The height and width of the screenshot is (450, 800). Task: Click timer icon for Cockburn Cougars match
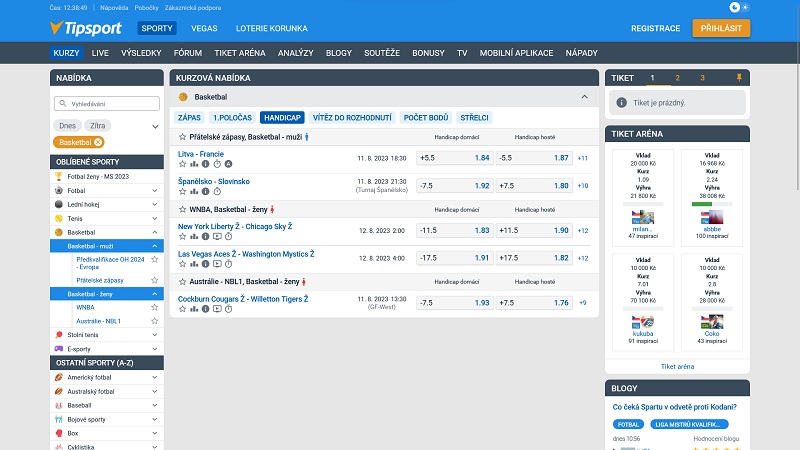coord(229,309)
